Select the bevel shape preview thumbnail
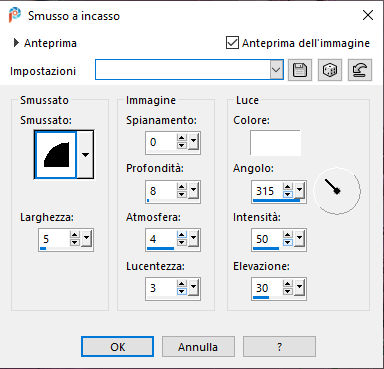Viewport: 384px width, 369px height. pos(56,155)
